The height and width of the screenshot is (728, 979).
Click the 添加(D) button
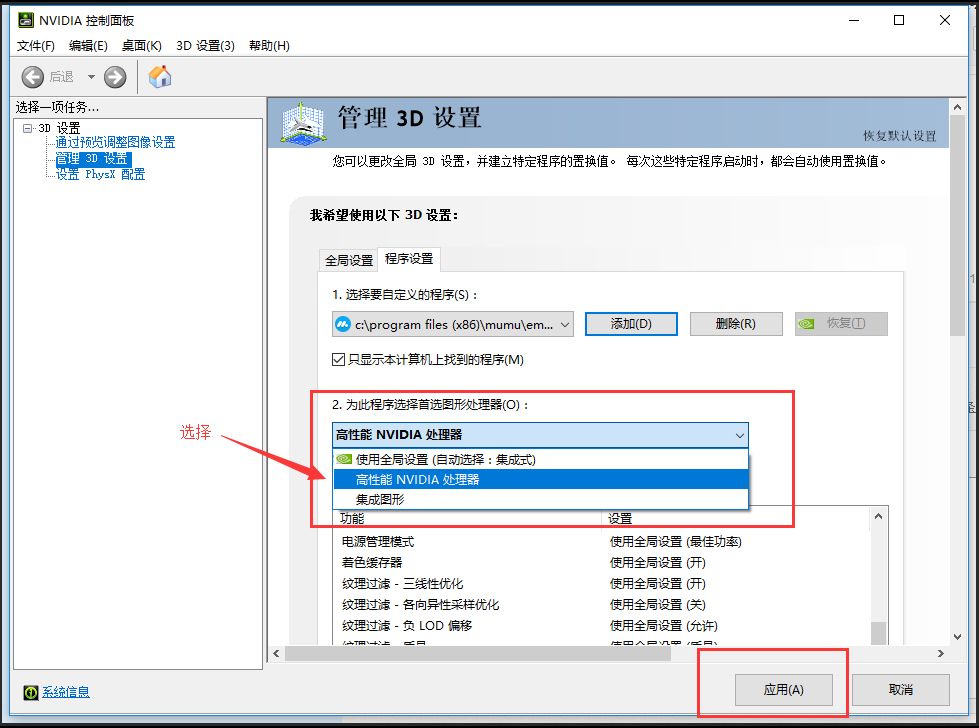click(631, 324)
